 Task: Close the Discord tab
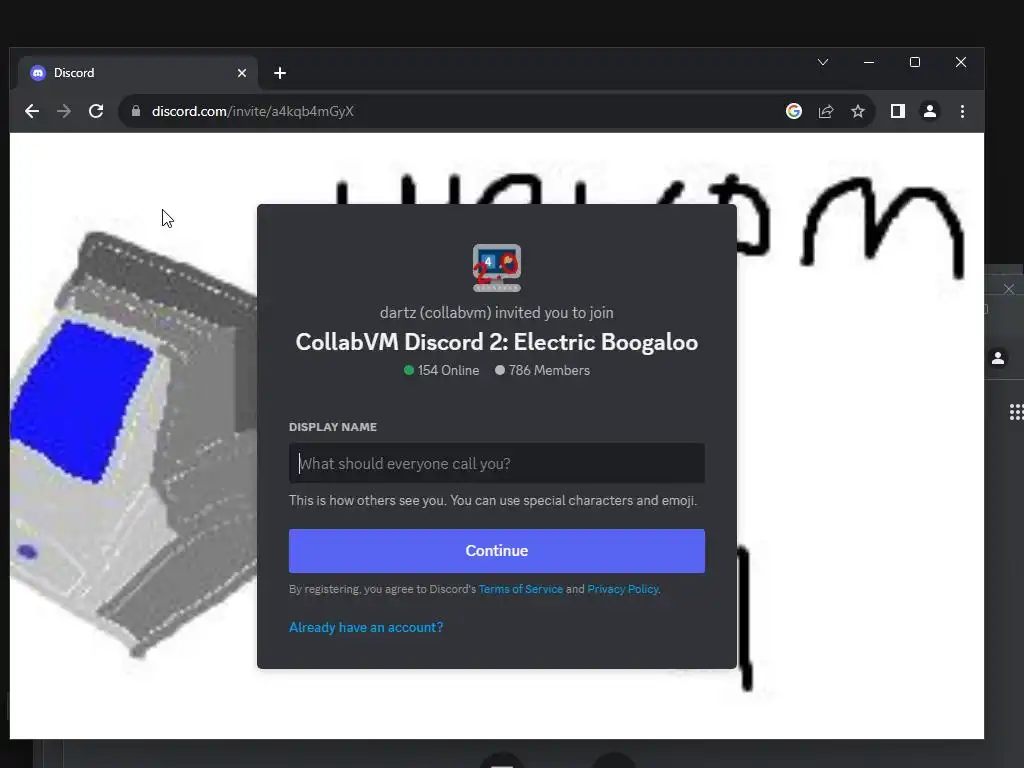click(x=242, y=73)
